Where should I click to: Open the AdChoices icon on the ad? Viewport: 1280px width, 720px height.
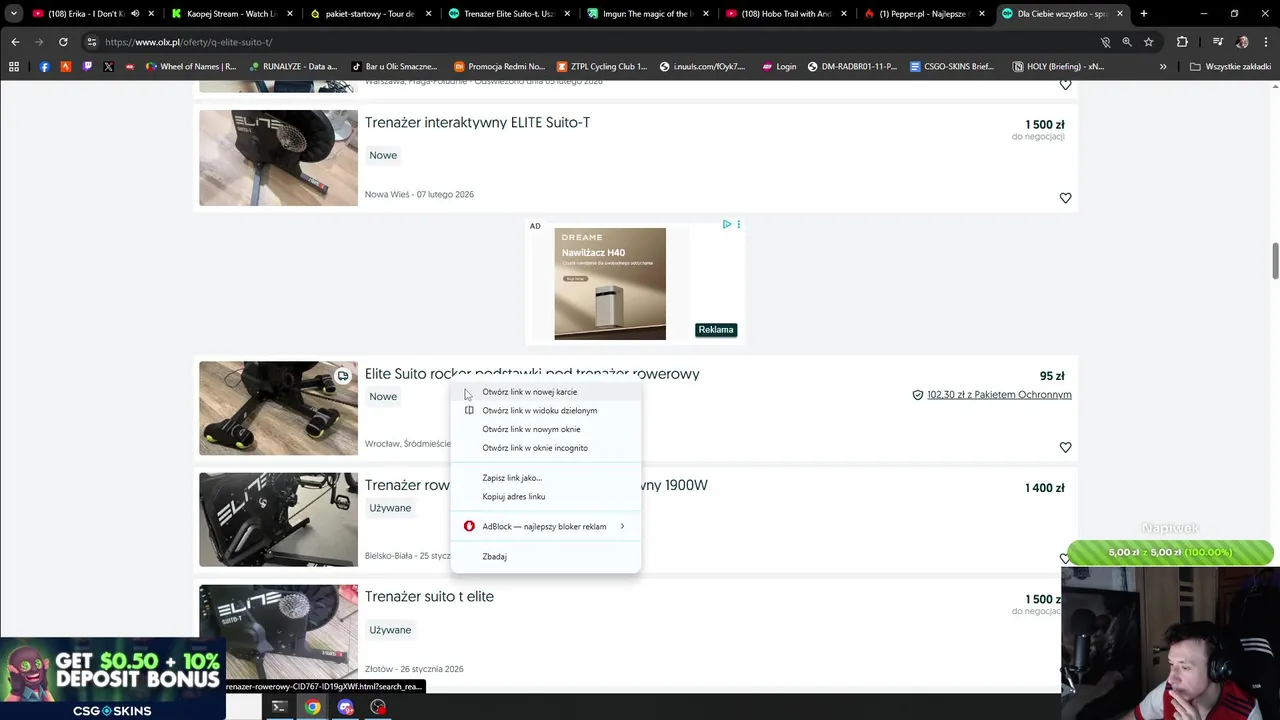click(727, 224)
